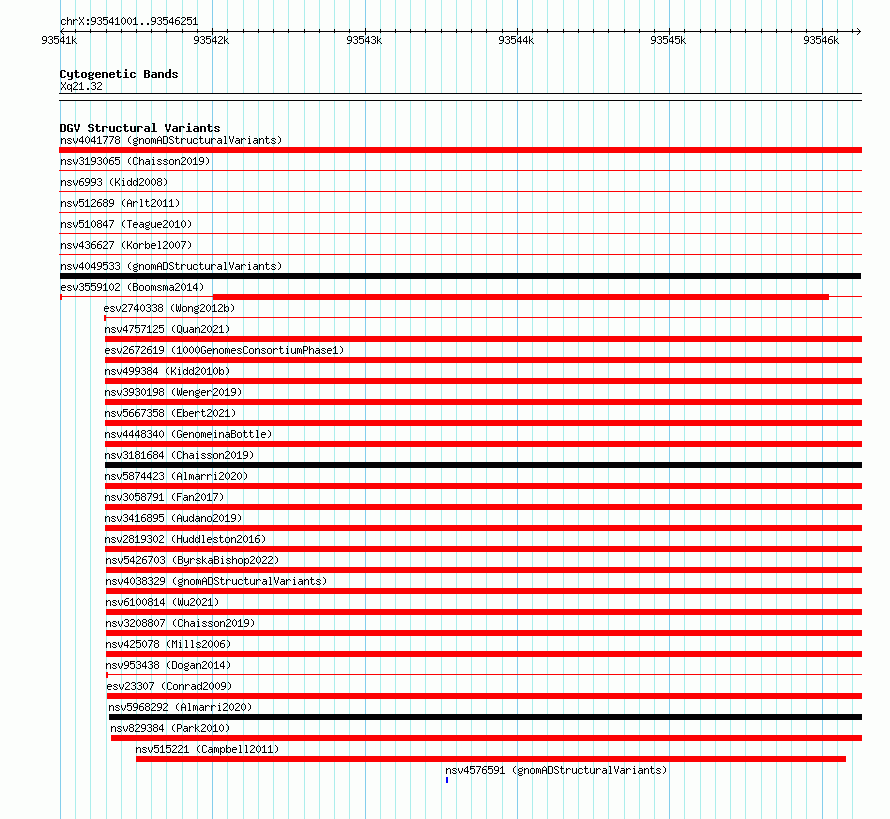Screen dimensions: 890x819
Task: Open nsv3930198 (Wenger2019) entry
Action: 173,392
